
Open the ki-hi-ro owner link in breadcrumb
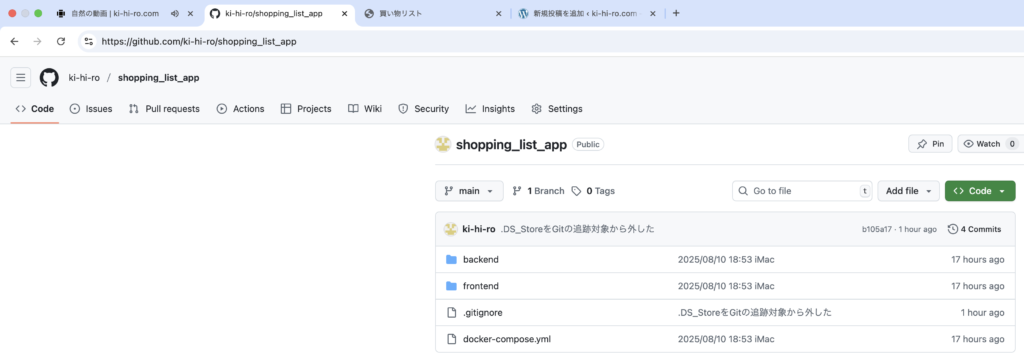pyautogui.click(x=84, y=78)
